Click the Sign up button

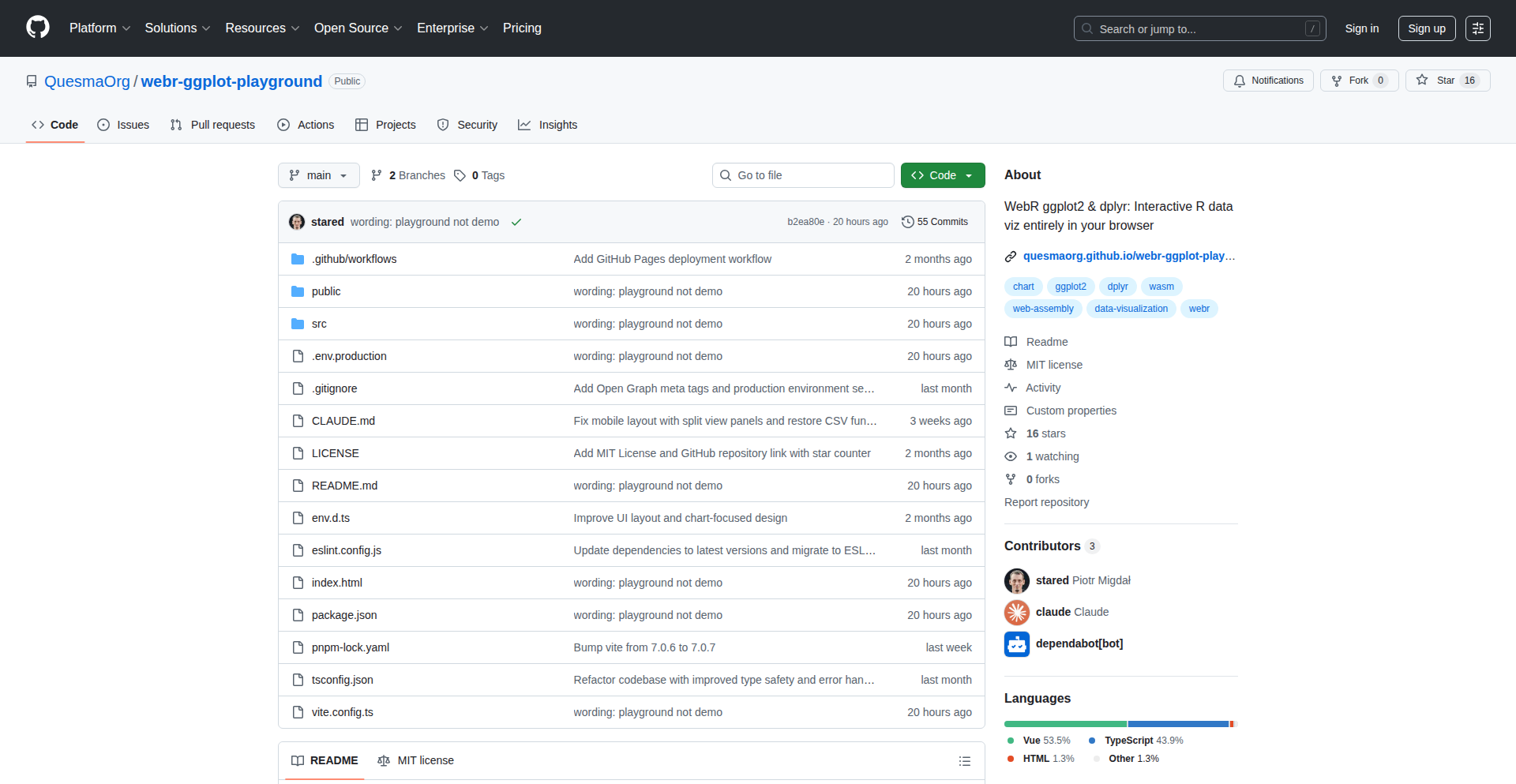click(1427, 28)
